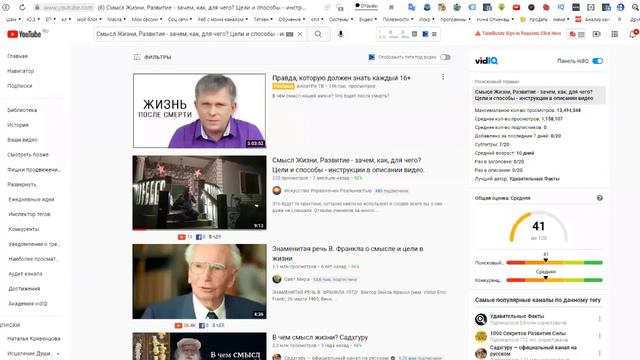Open '1000 Секретов Развития Силы' channel
This screenshot has height=360, width=640.
pos(528,333)
